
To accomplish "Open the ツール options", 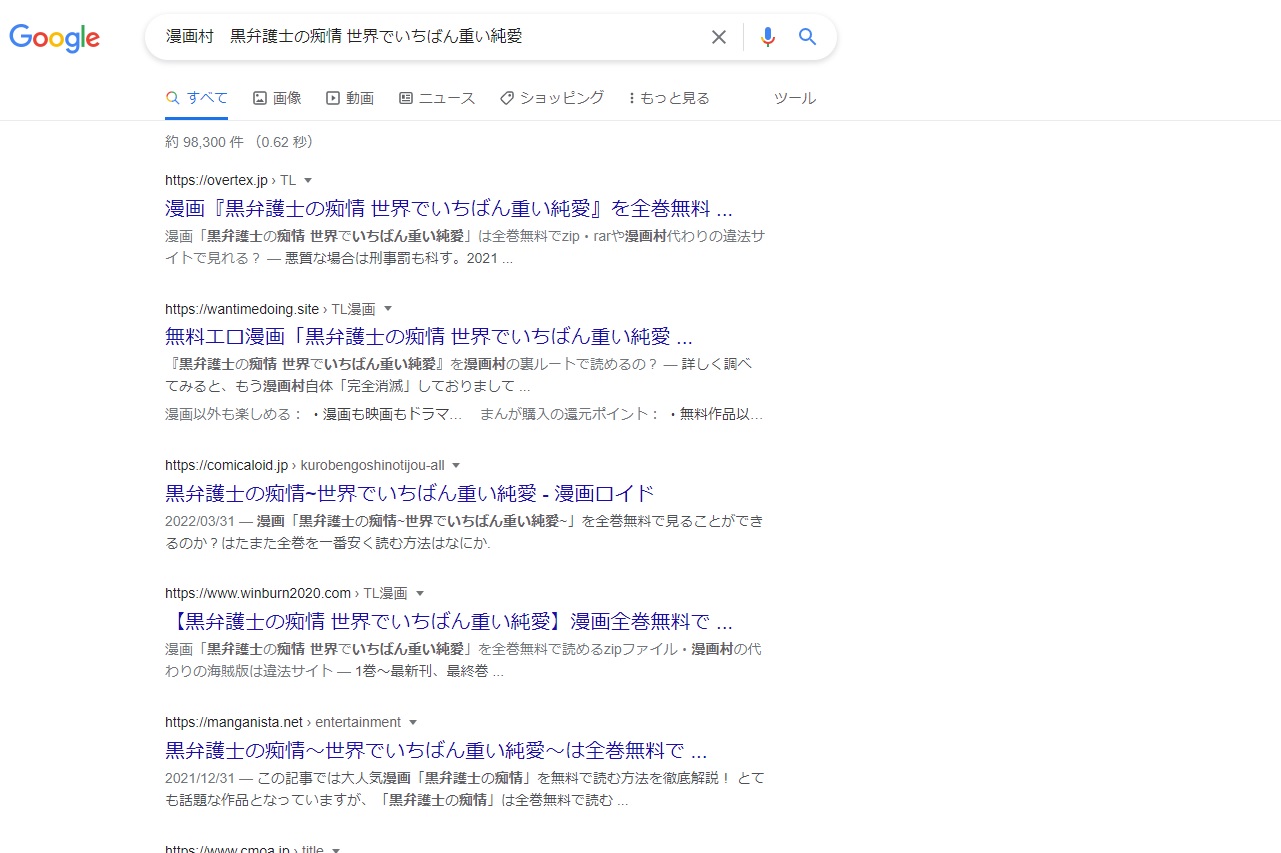I will point(795,98).
